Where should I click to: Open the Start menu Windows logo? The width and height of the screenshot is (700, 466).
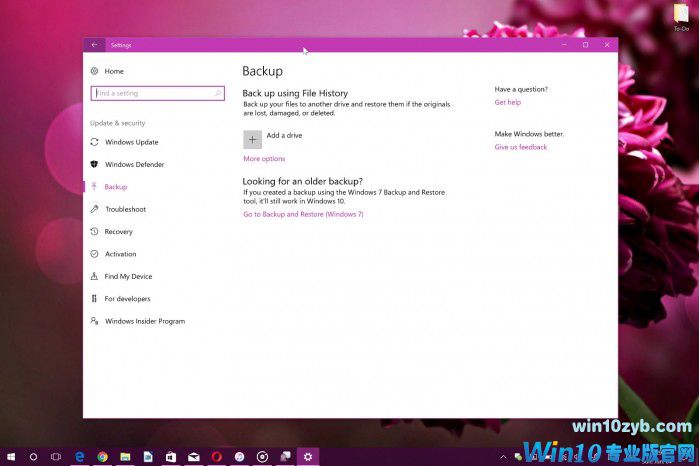point(11,457)
